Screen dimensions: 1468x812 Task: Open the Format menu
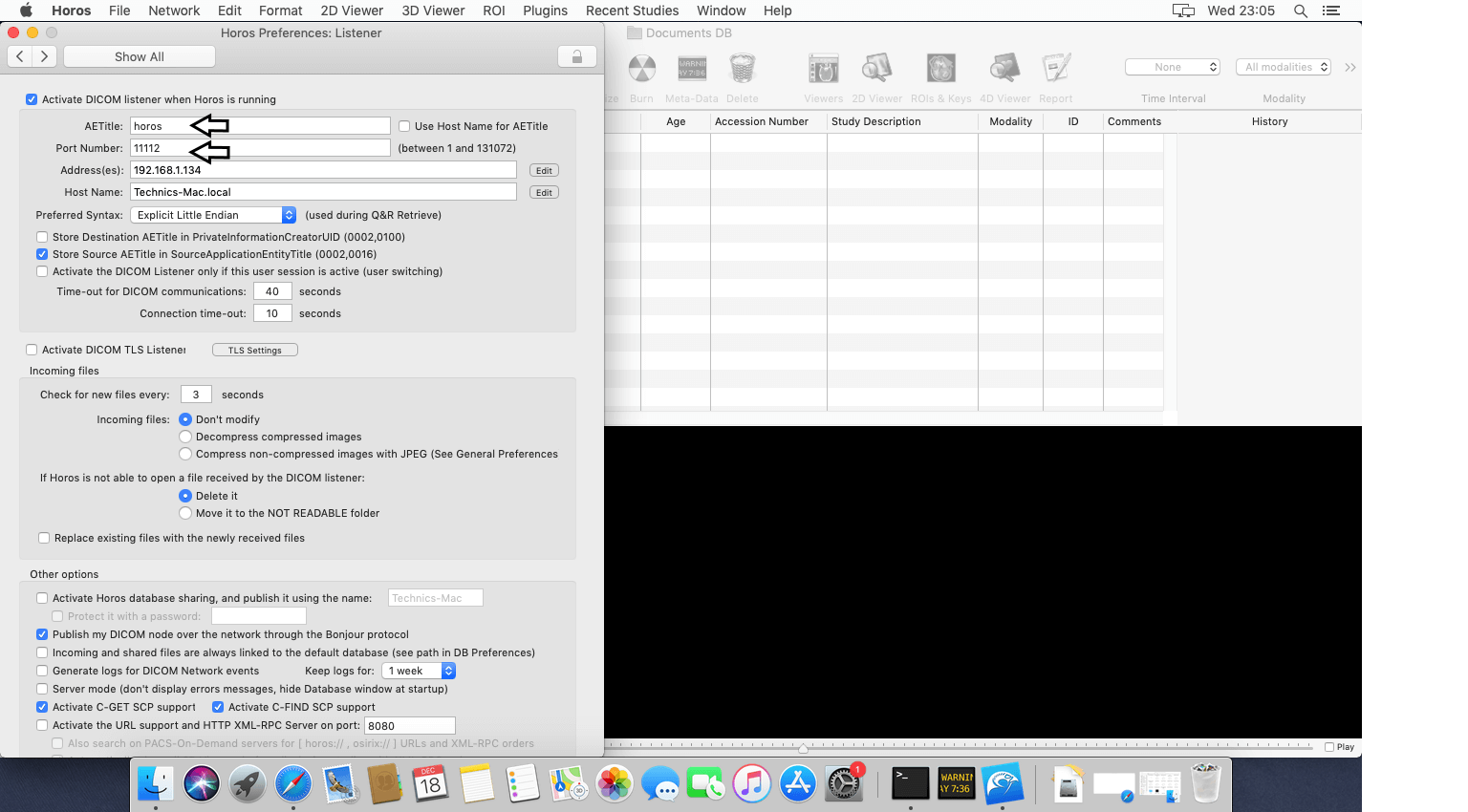point(280,11)
